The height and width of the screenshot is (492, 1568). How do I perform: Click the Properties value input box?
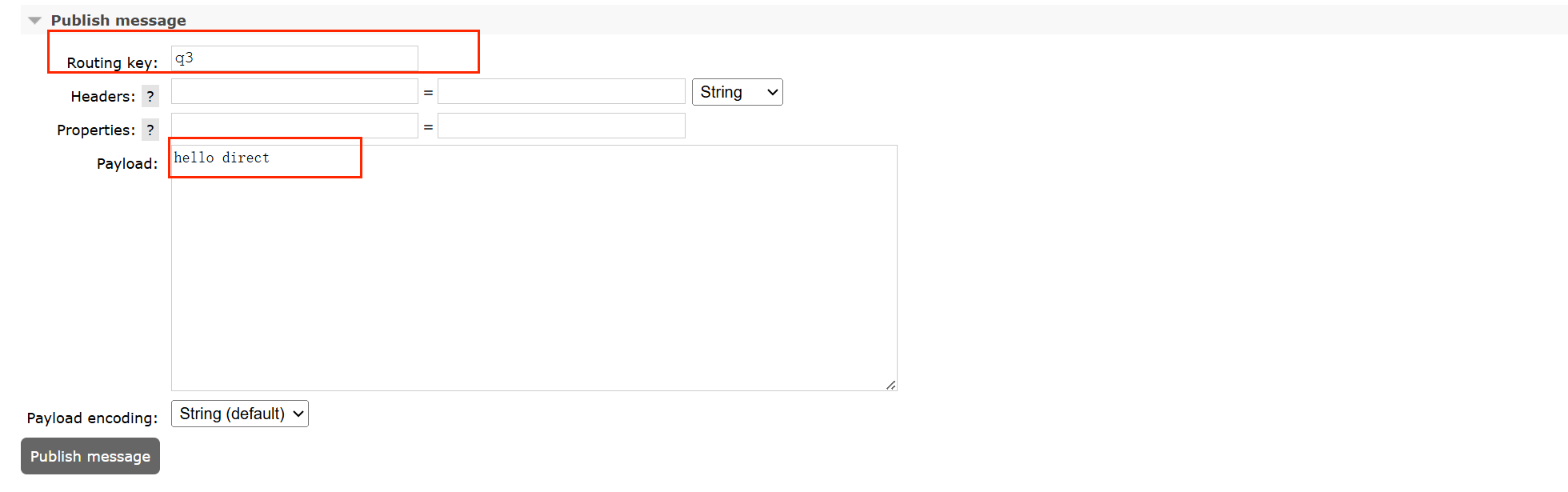point(561,126)
